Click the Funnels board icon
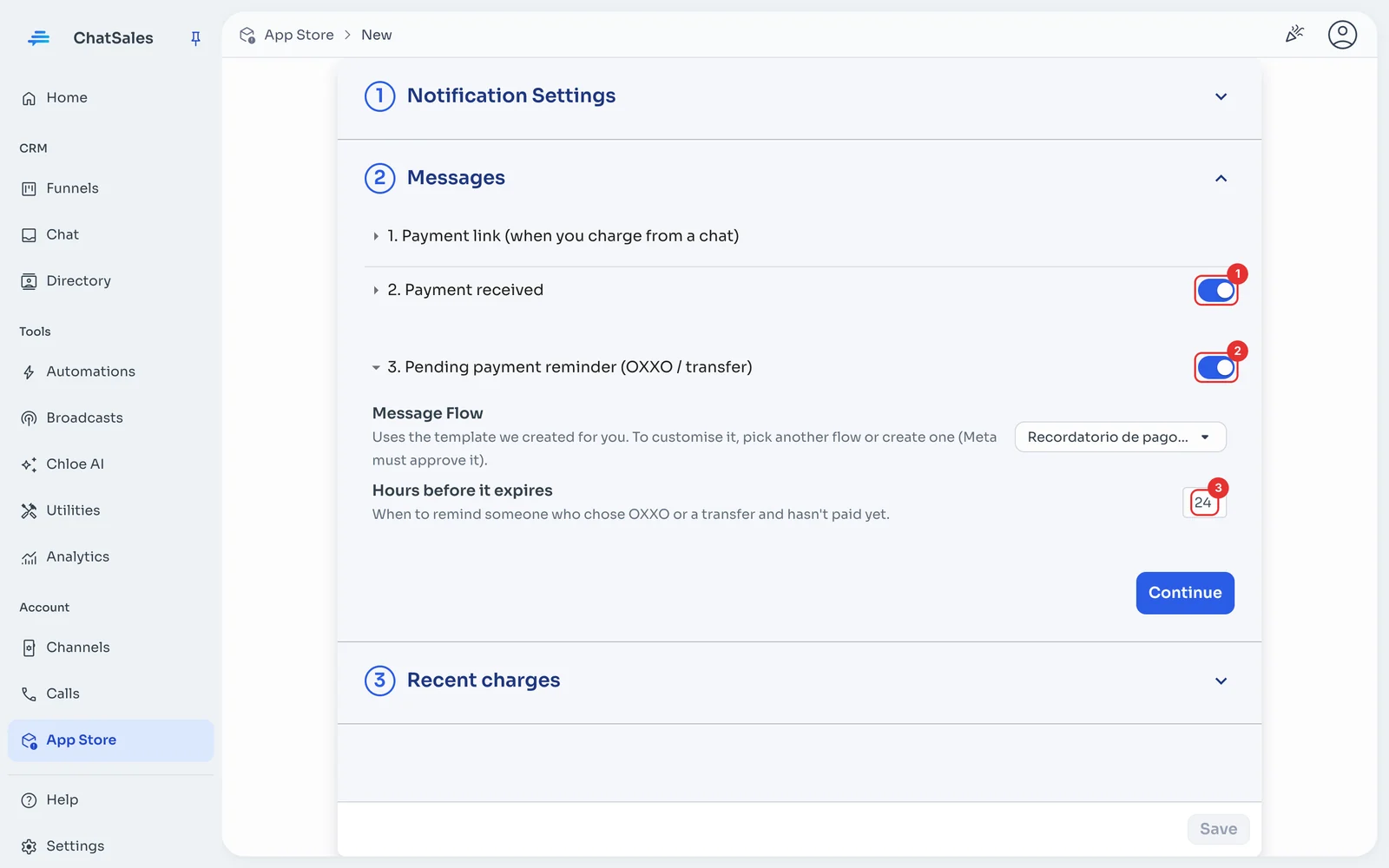The height and width of the screenshot is (868, 1389). point(29,188)
